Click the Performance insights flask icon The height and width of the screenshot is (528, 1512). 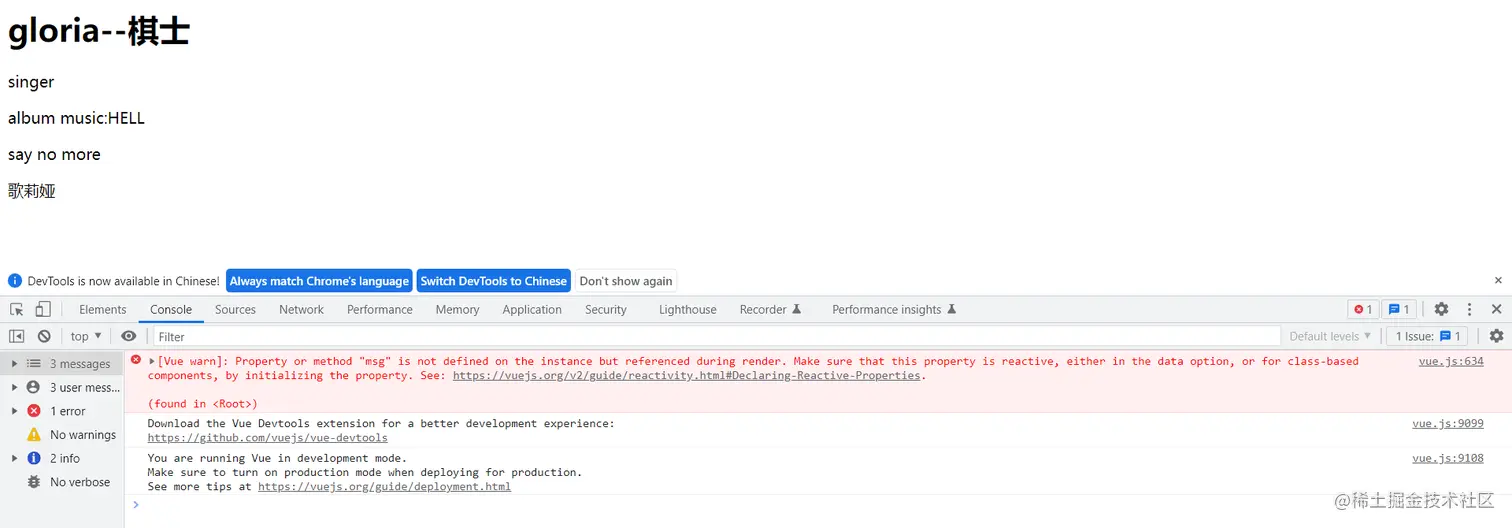[952, 310]
